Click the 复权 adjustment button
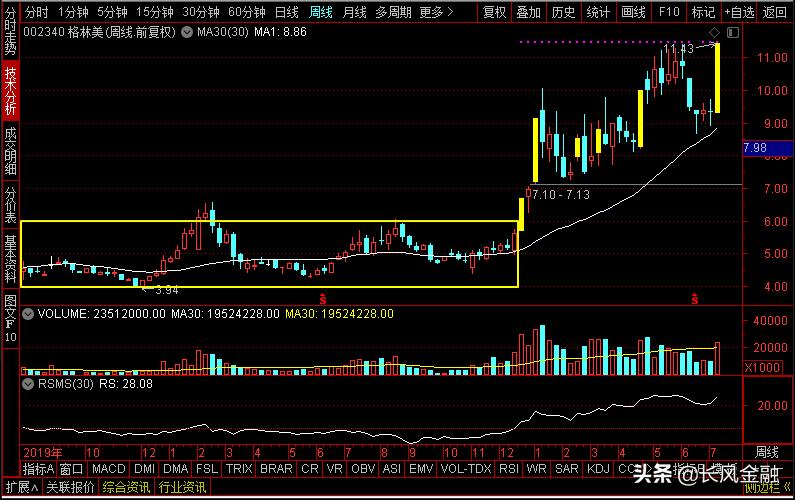This screenshot has width=795, height=500. pos(494,12)
